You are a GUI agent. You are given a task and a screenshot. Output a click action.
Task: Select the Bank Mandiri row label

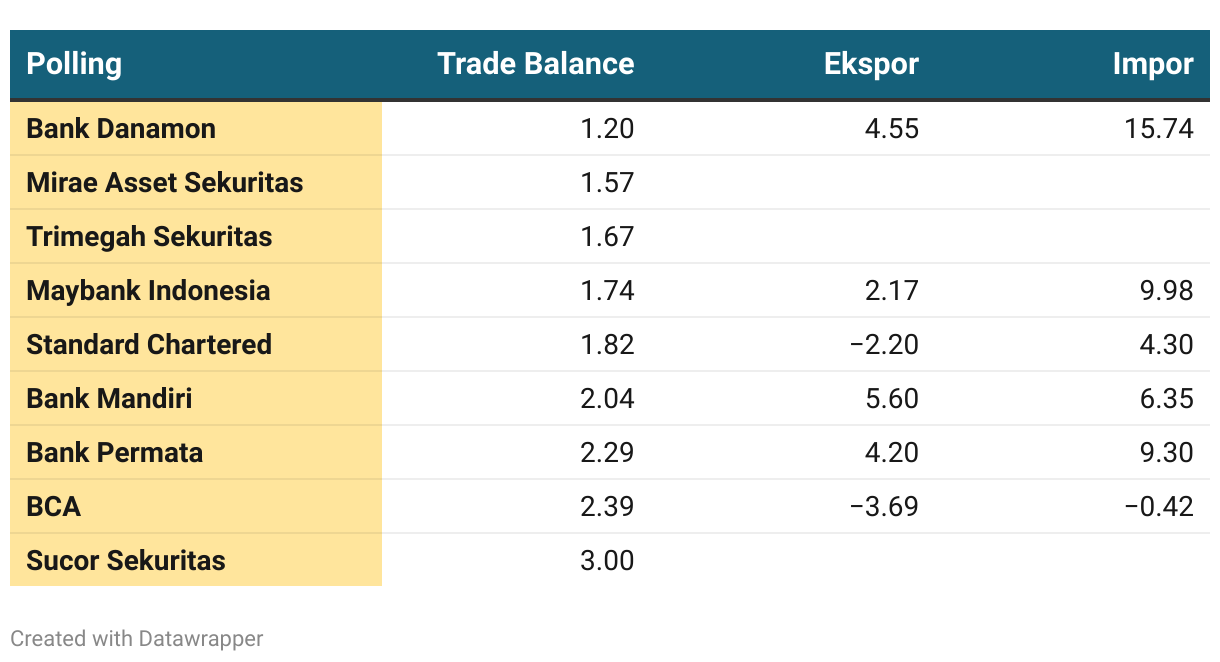[109, 399]
